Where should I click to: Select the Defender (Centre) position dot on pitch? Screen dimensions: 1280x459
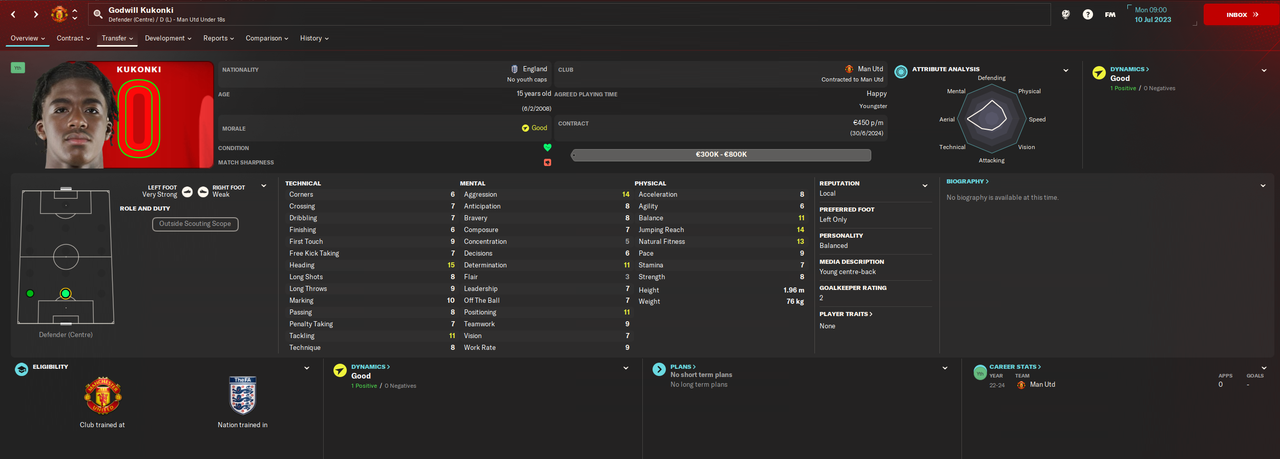tap(65, 293)
